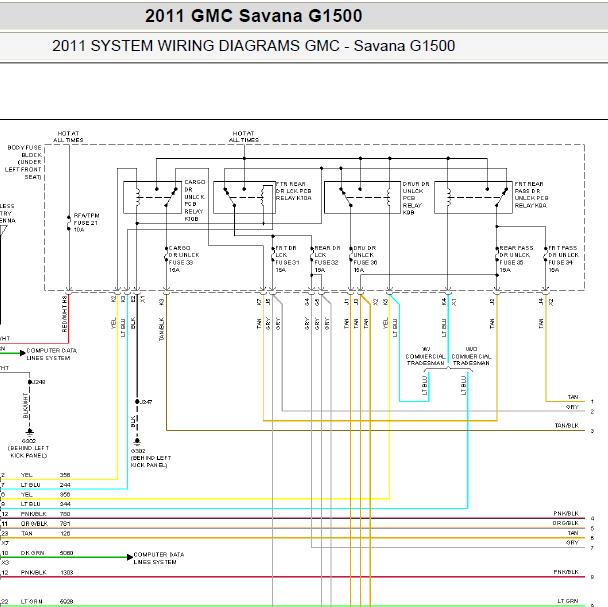Click the 'TAN' label at right-edge connection 6
Image resolution: width=608 pixels, height=607 pixels.
pyautogui.click(x=573, y=533)
